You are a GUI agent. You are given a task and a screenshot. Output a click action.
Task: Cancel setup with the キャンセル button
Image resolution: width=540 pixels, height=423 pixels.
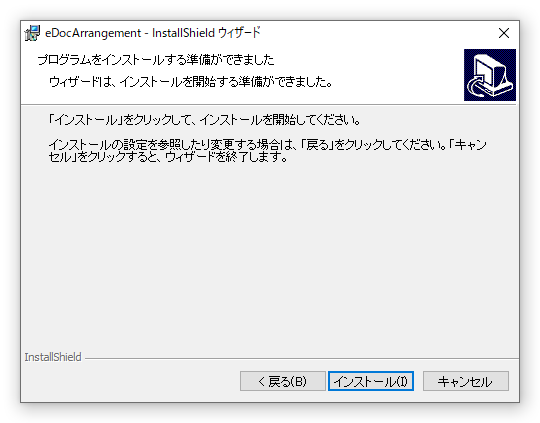tap(466, 381)
